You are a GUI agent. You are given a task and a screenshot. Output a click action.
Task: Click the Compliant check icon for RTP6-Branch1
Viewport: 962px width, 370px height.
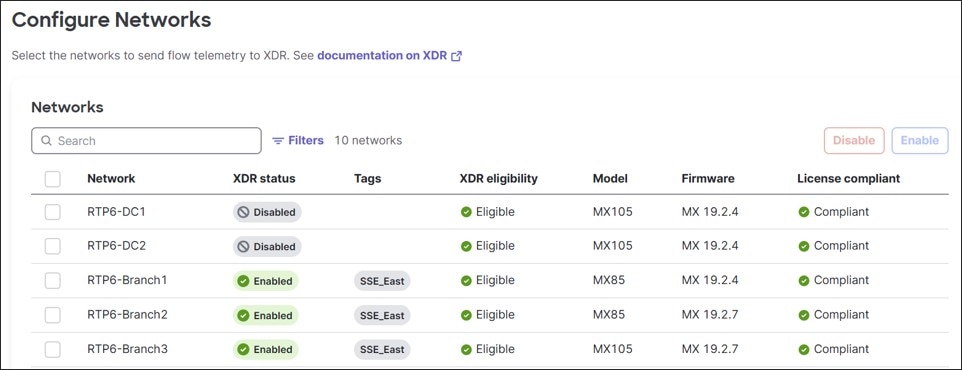tap(804, 280)
